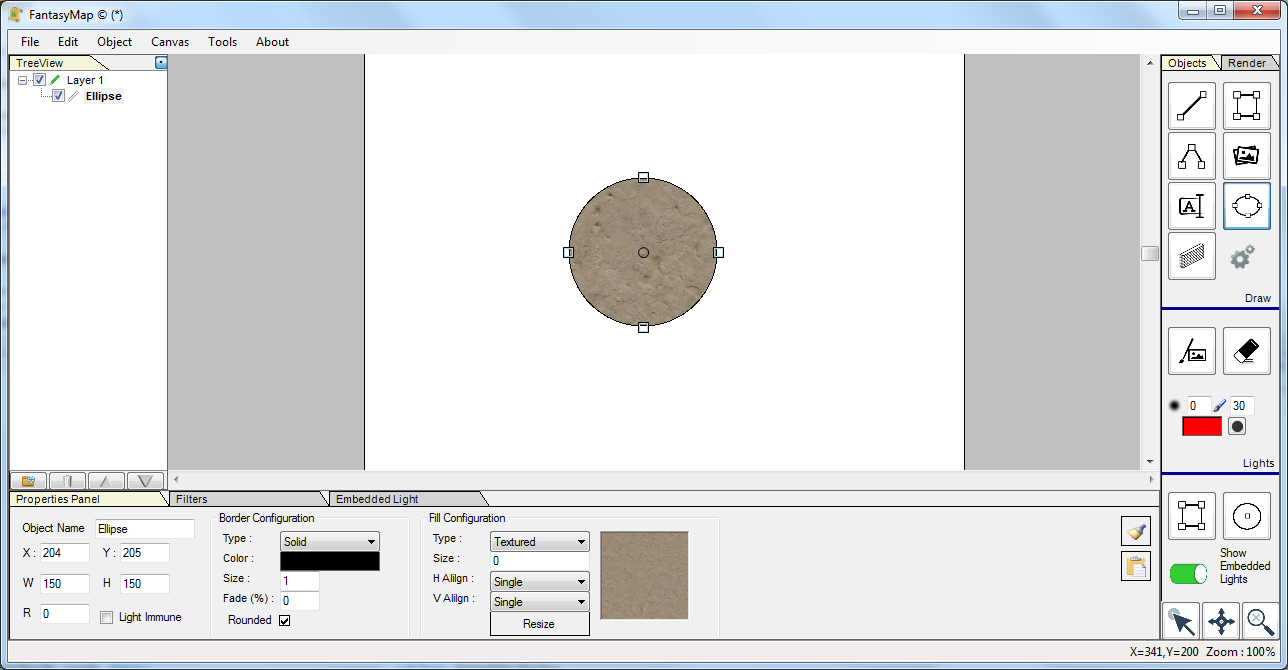
Task: Open the Border Type dropdown
Action: [x=330, y=541]
